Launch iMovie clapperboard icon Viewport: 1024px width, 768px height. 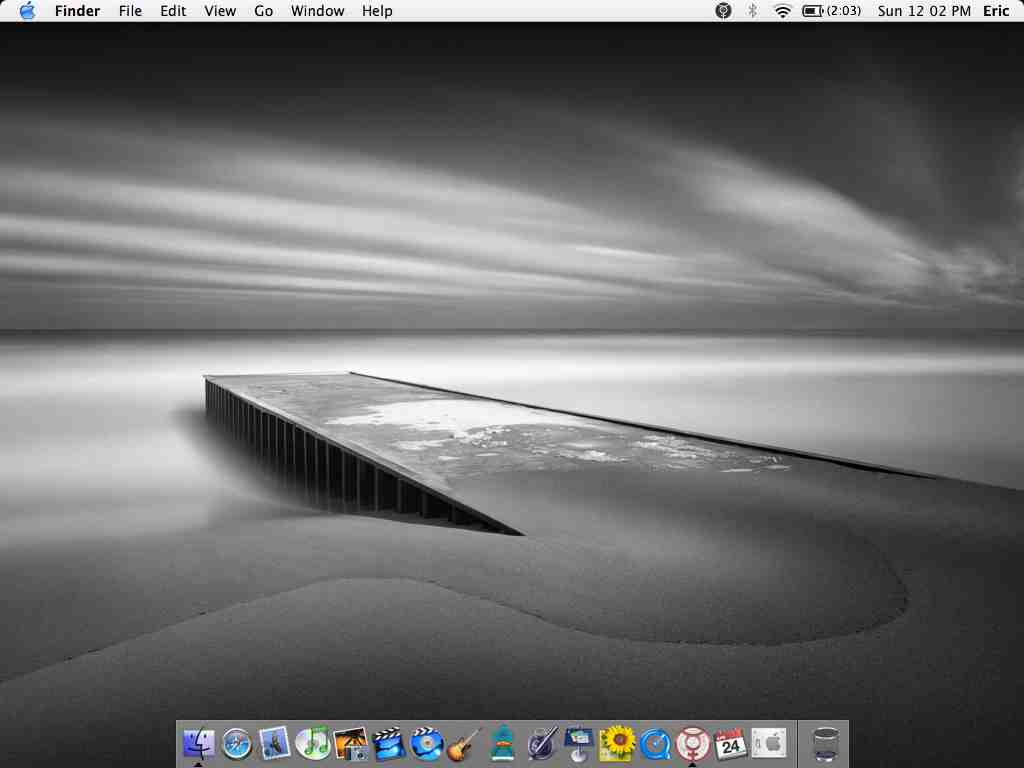click(389, 744)
